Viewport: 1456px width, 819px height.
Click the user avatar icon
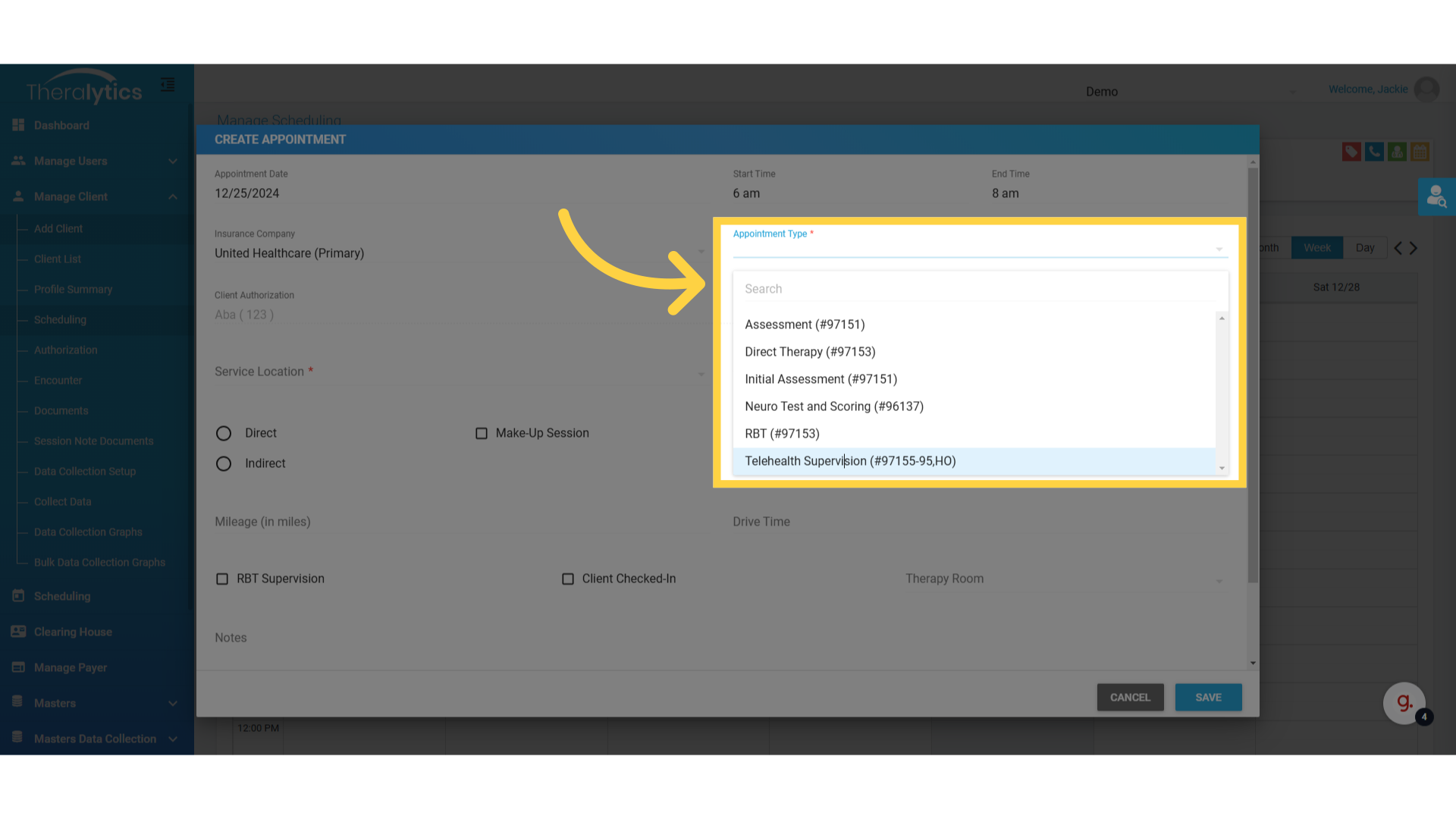1426,89
